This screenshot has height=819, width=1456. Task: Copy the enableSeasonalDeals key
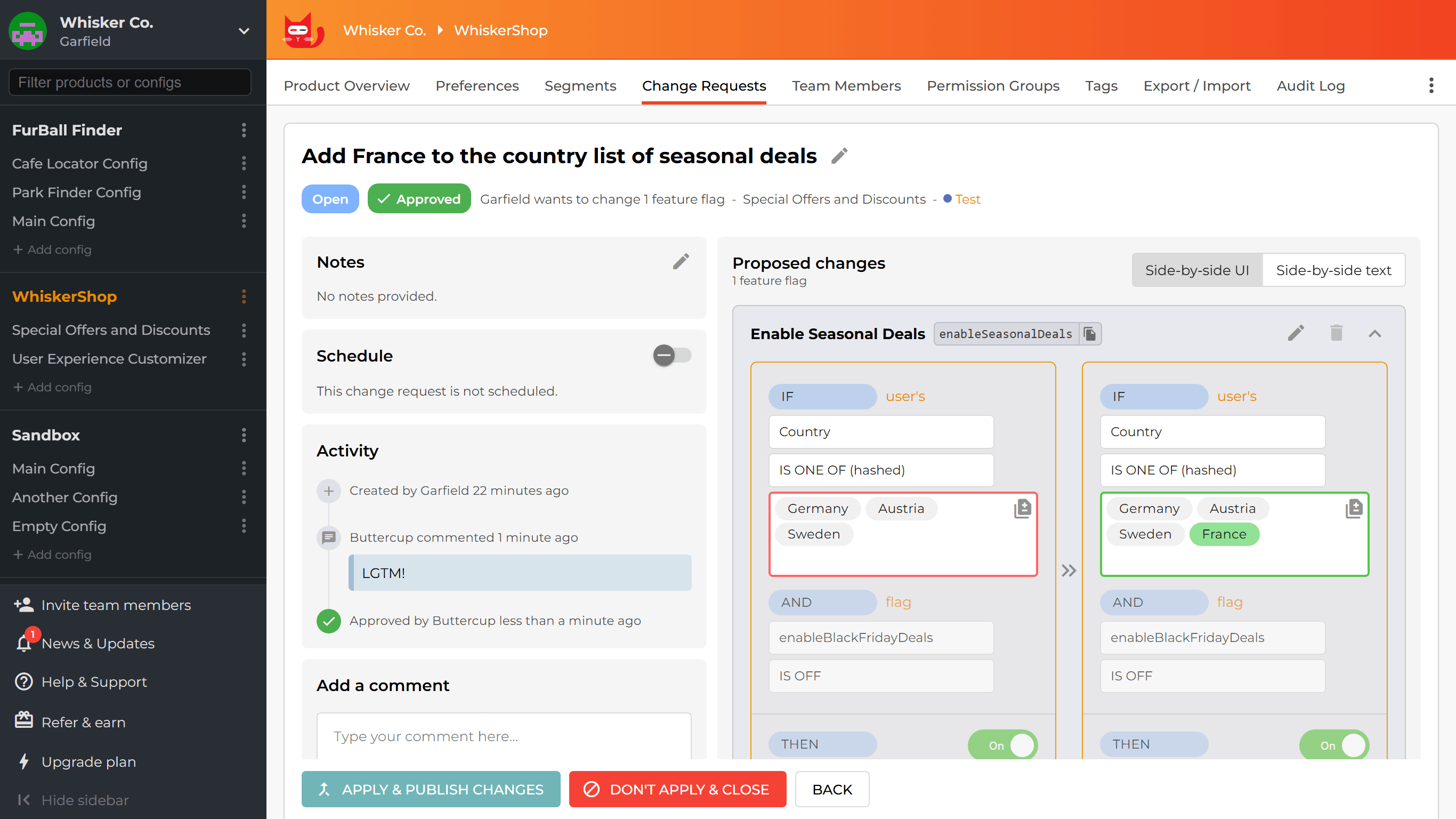pos(1090,334)
